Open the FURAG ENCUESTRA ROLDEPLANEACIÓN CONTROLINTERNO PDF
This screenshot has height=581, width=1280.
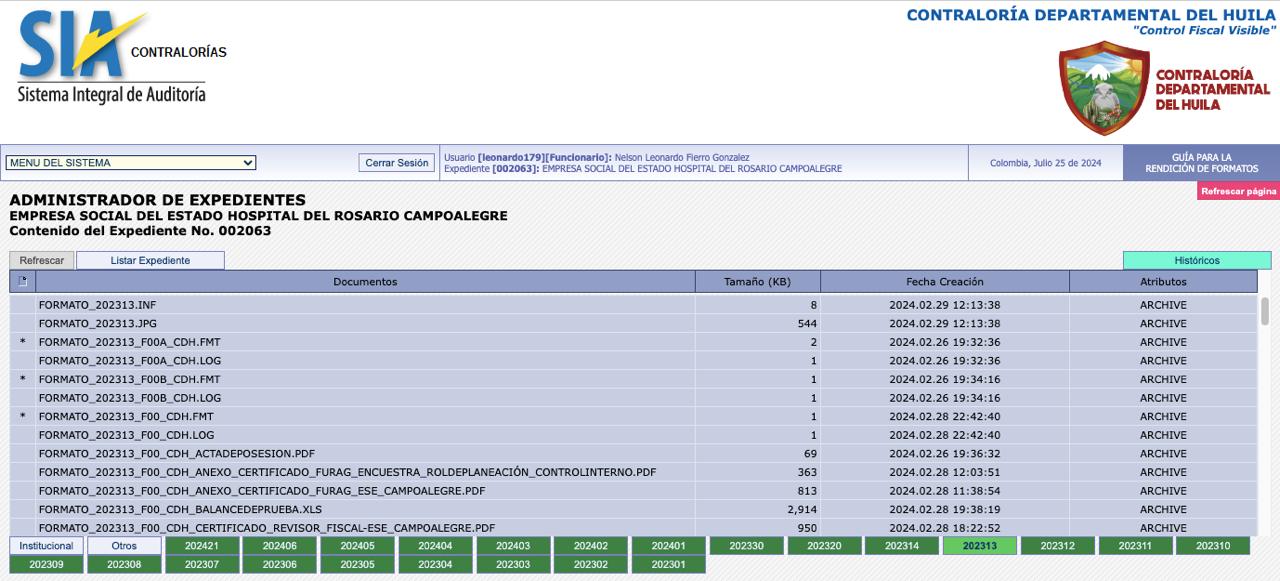coord(348,472)
